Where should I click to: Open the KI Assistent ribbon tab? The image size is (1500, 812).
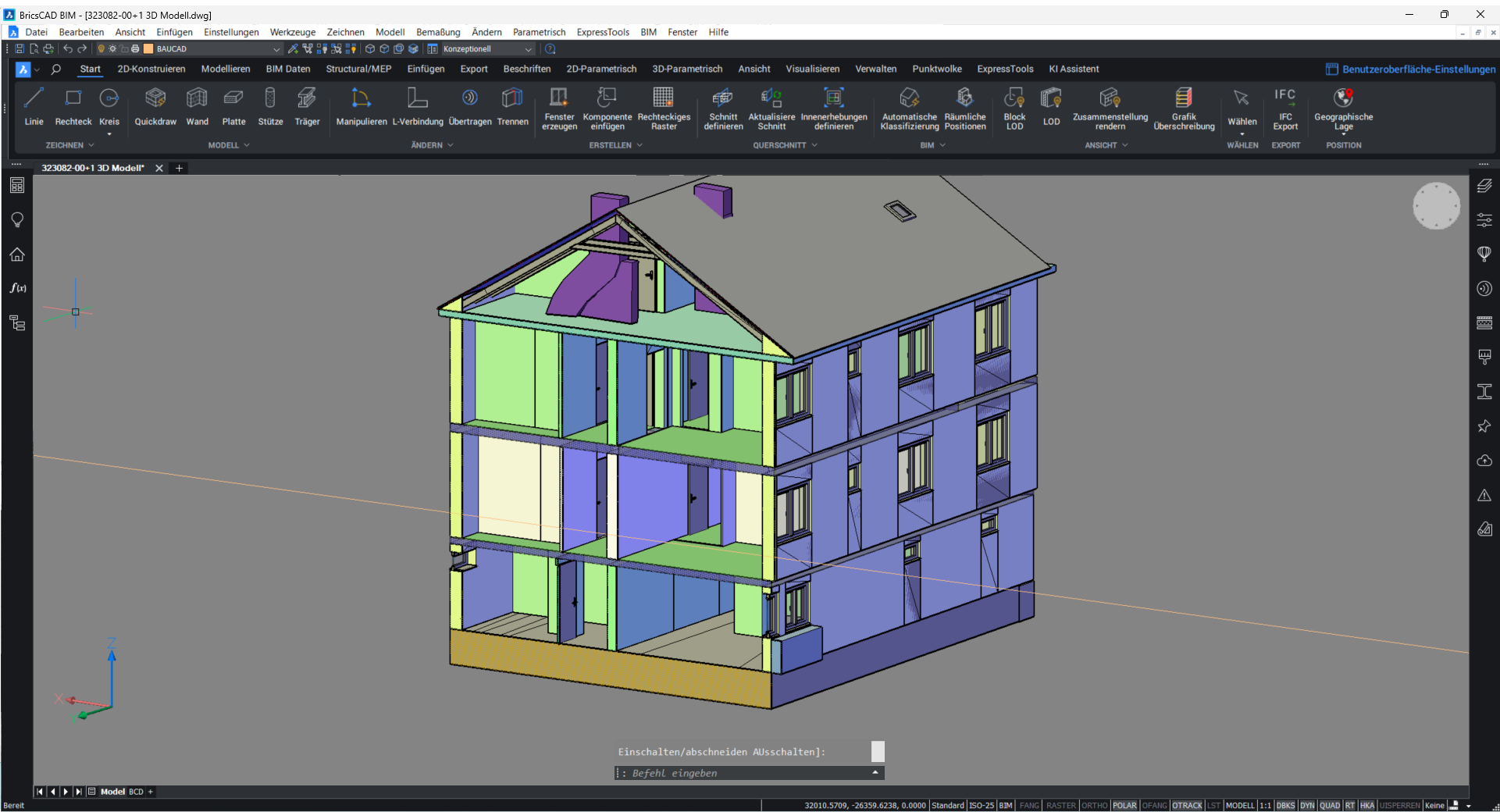pos(1074,69)
